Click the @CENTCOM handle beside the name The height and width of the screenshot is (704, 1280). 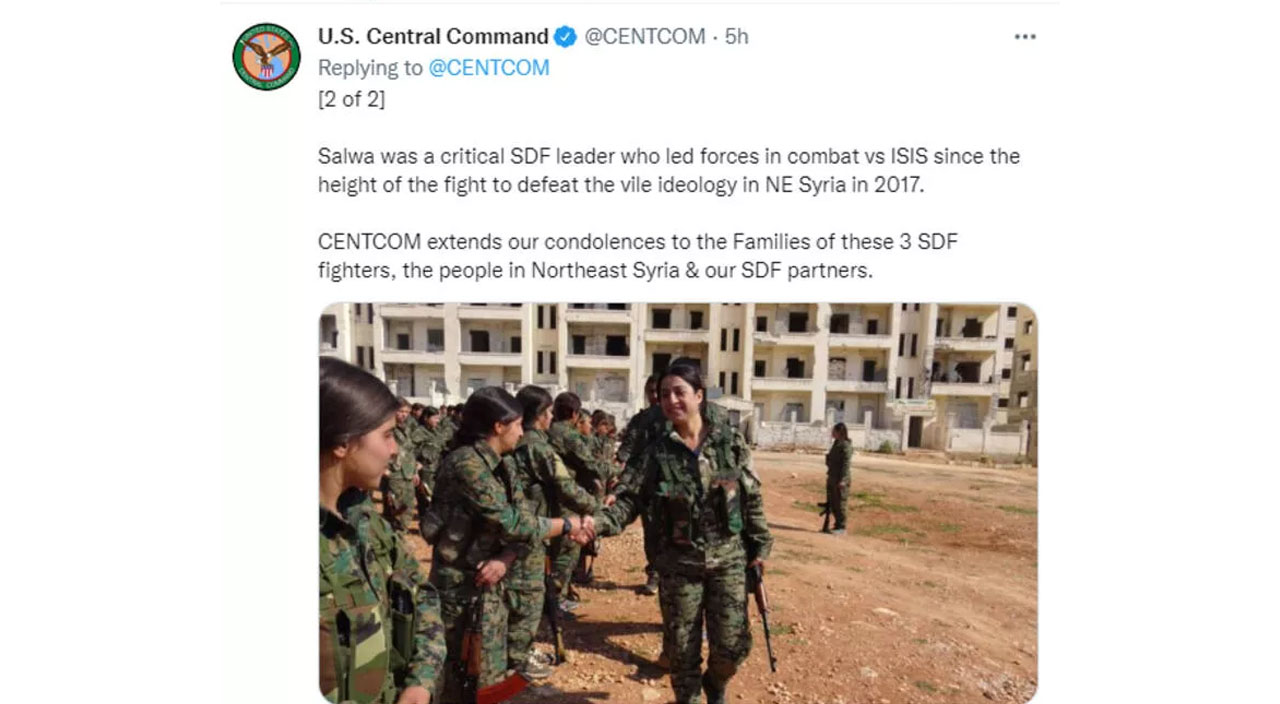click(x=645, y=37)
